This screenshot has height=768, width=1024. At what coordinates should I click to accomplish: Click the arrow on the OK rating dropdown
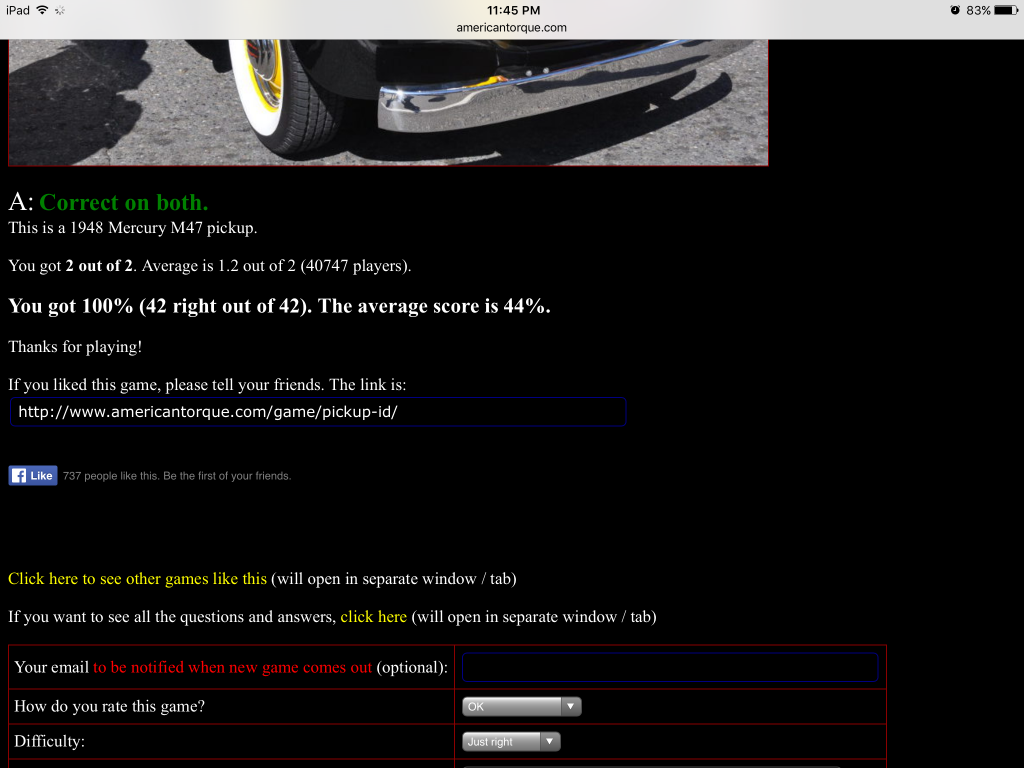point(571,707)
